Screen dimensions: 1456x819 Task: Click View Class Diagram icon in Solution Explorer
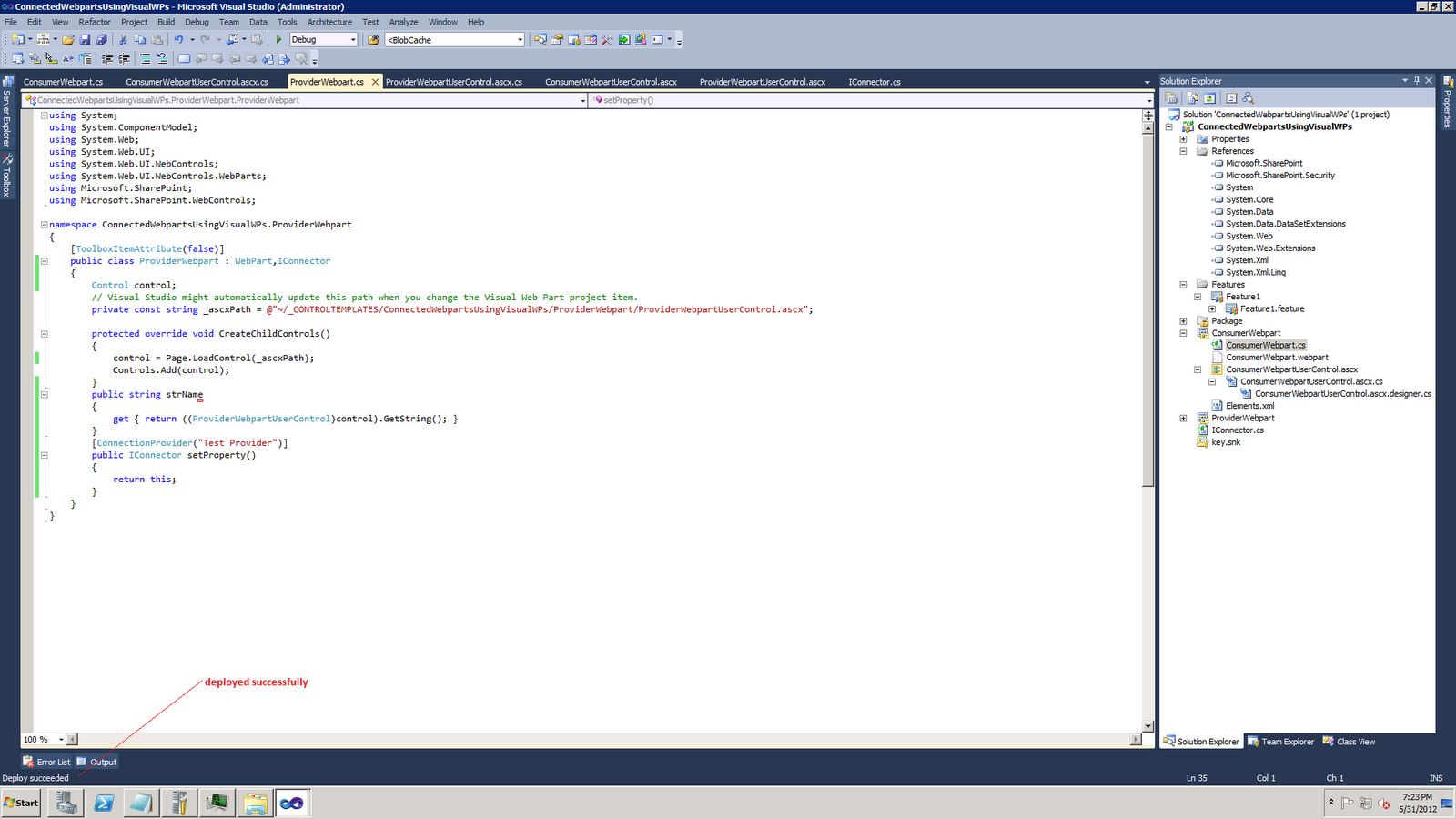(x=1248, y=98)
